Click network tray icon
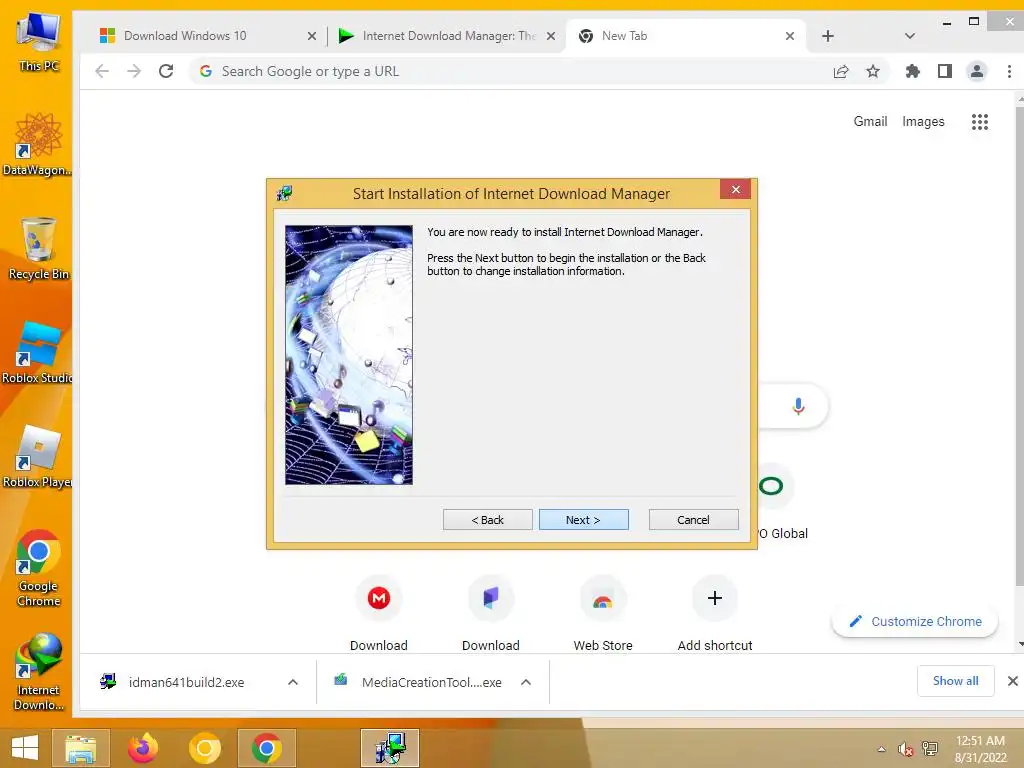 (929, 749)
